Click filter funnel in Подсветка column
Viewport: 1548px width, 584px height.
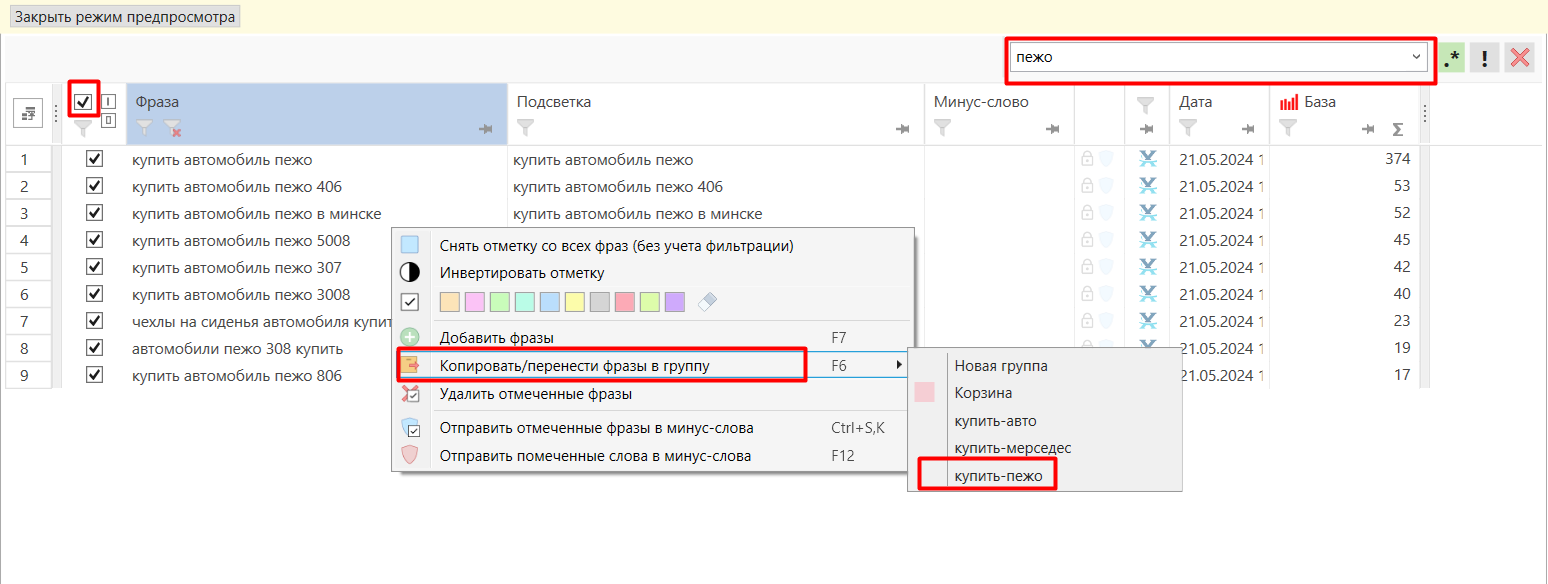525,128
